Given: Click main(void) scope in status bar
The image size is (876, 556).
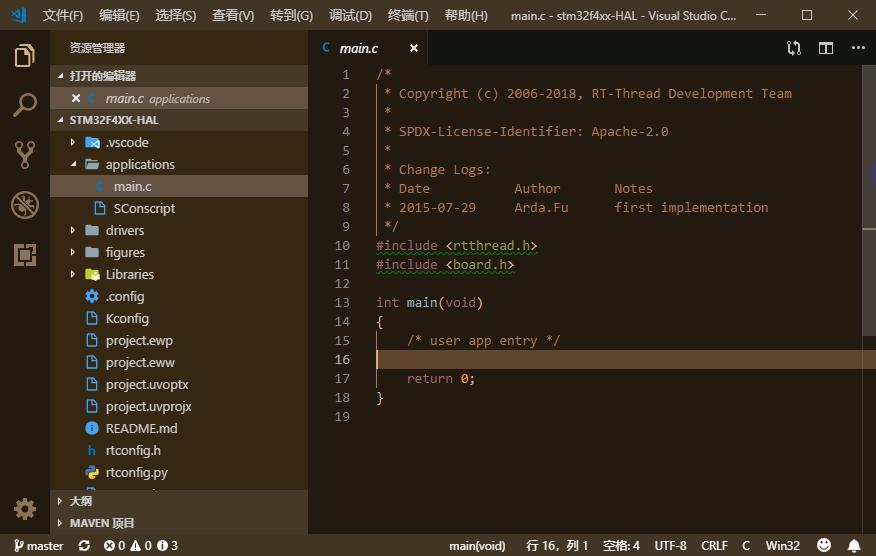Looking at the screenshot, I should pyautogui.click(x=477, y=545).
